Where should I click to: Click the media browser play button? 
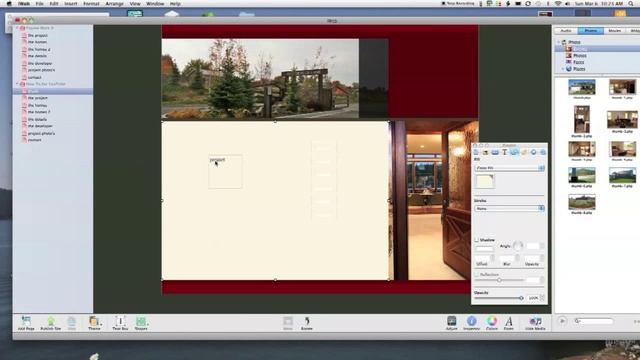pyautogui.click(x=562, y=321)
